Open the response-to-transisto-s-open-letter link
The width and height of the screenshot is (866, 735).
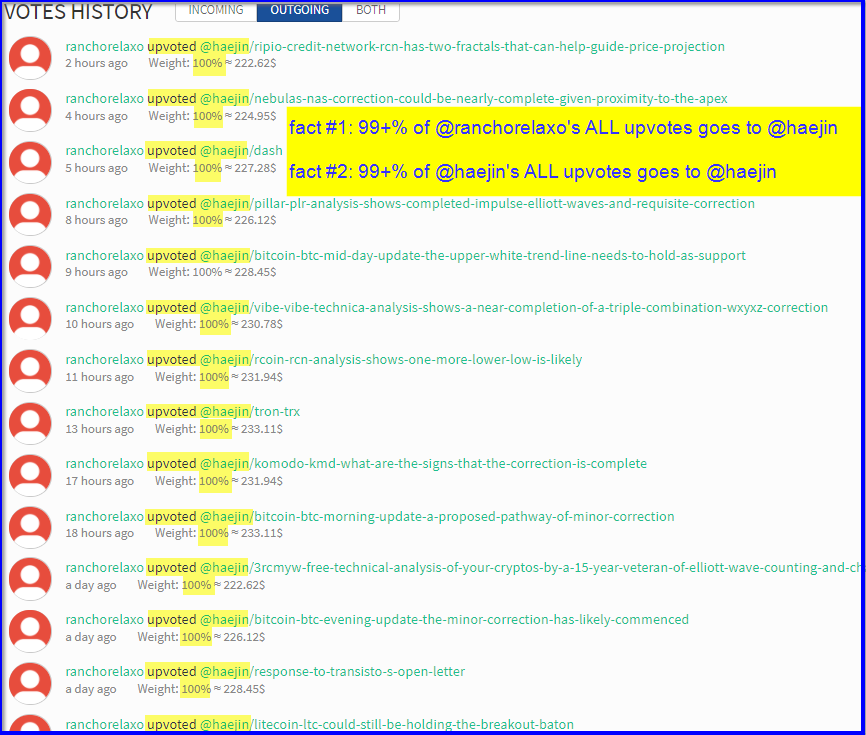click(x=332, y=671)
